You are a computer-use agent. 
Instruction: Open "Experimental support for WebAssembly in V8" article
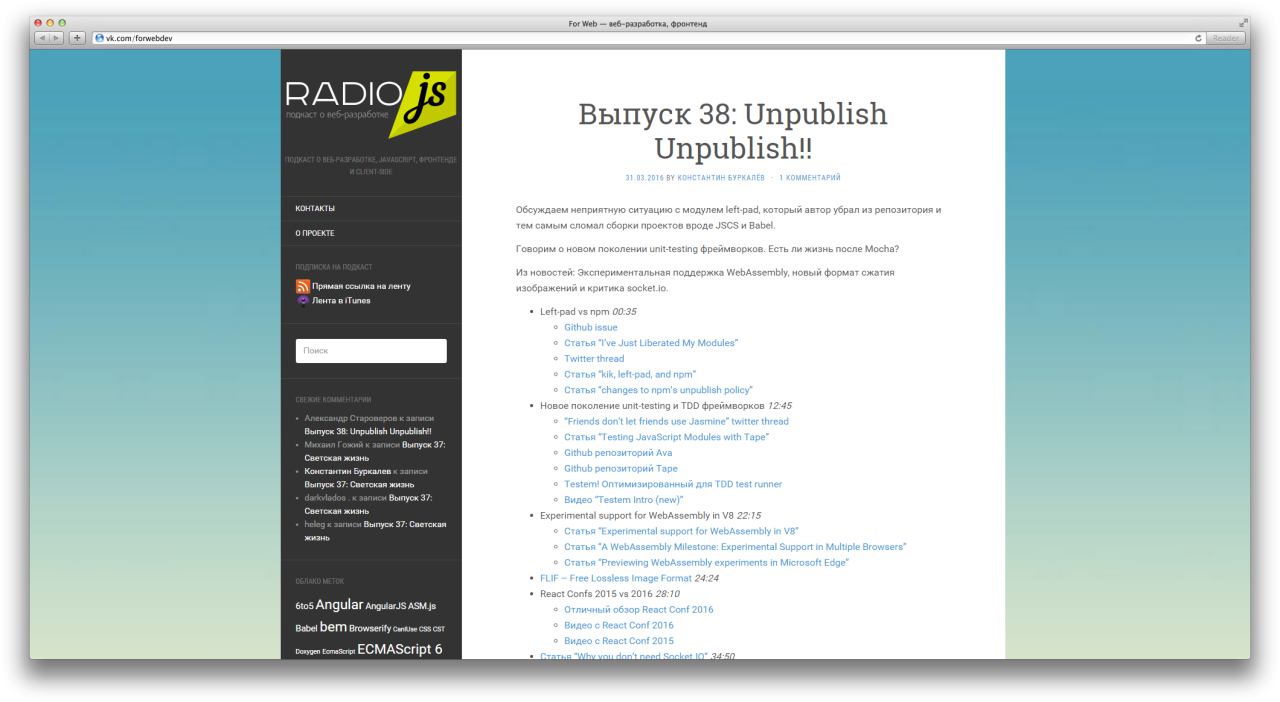pyautogui.click(x=681, y=531)
